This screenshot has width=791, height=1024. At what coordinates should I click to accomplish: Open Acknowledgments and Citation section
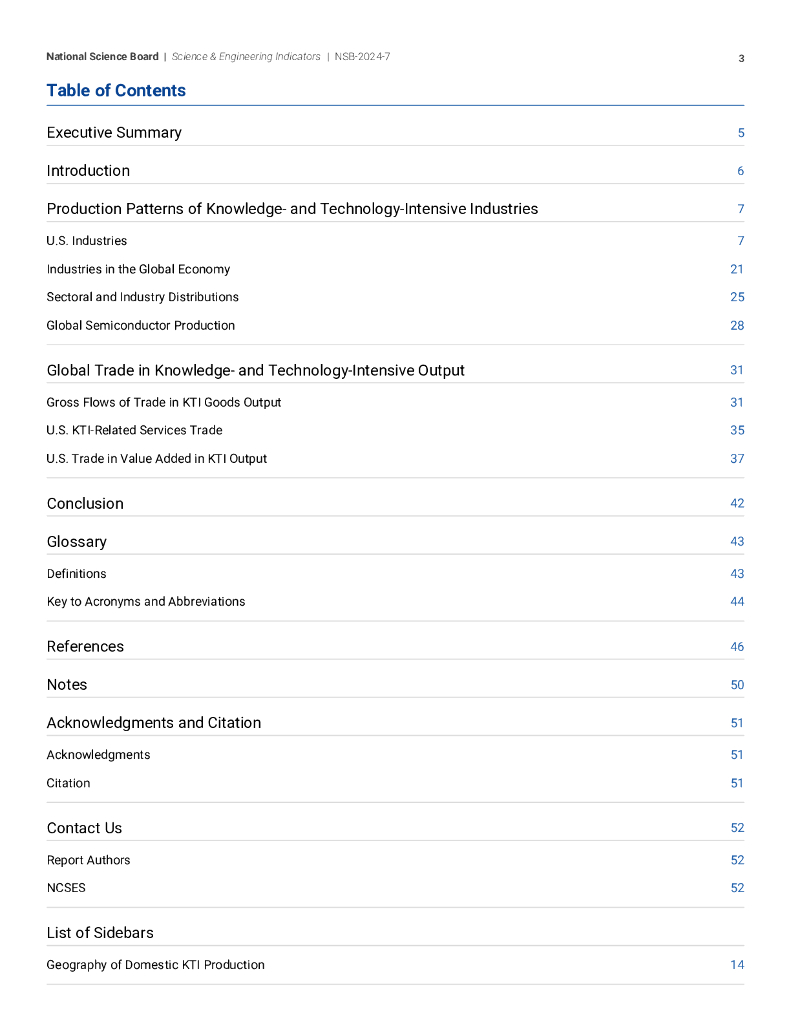point(153,723)
